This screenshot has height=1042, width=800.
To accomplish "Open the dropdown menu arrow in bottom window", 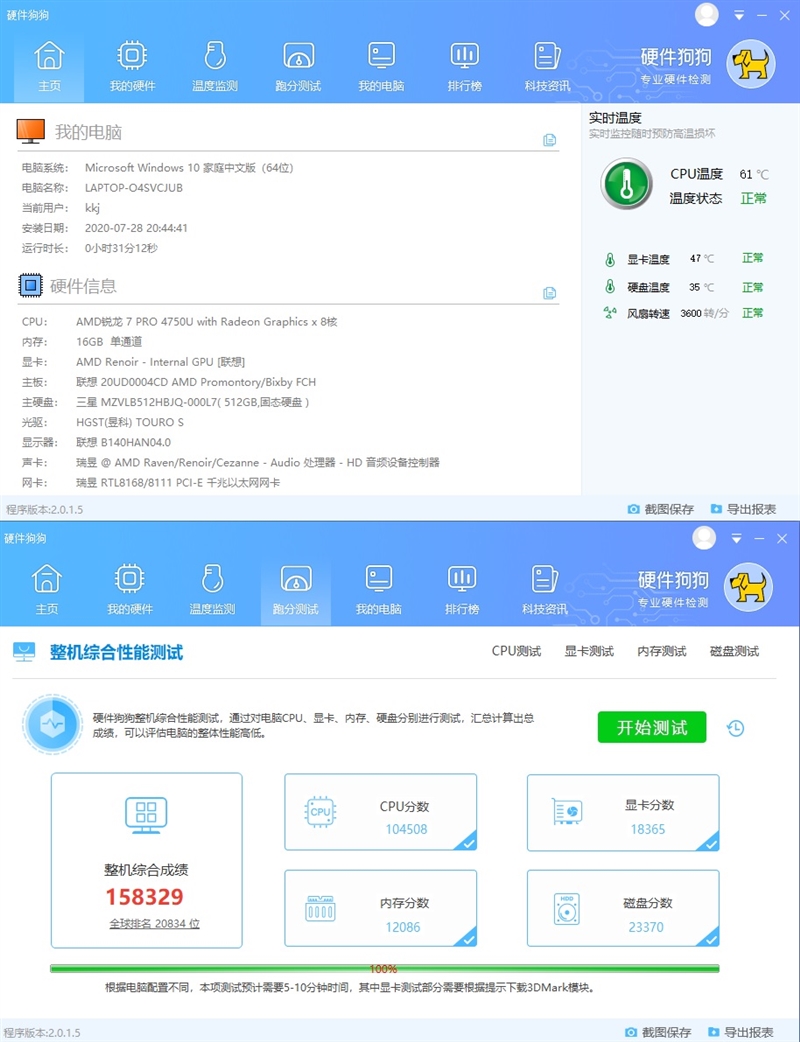I will (736, 538).
